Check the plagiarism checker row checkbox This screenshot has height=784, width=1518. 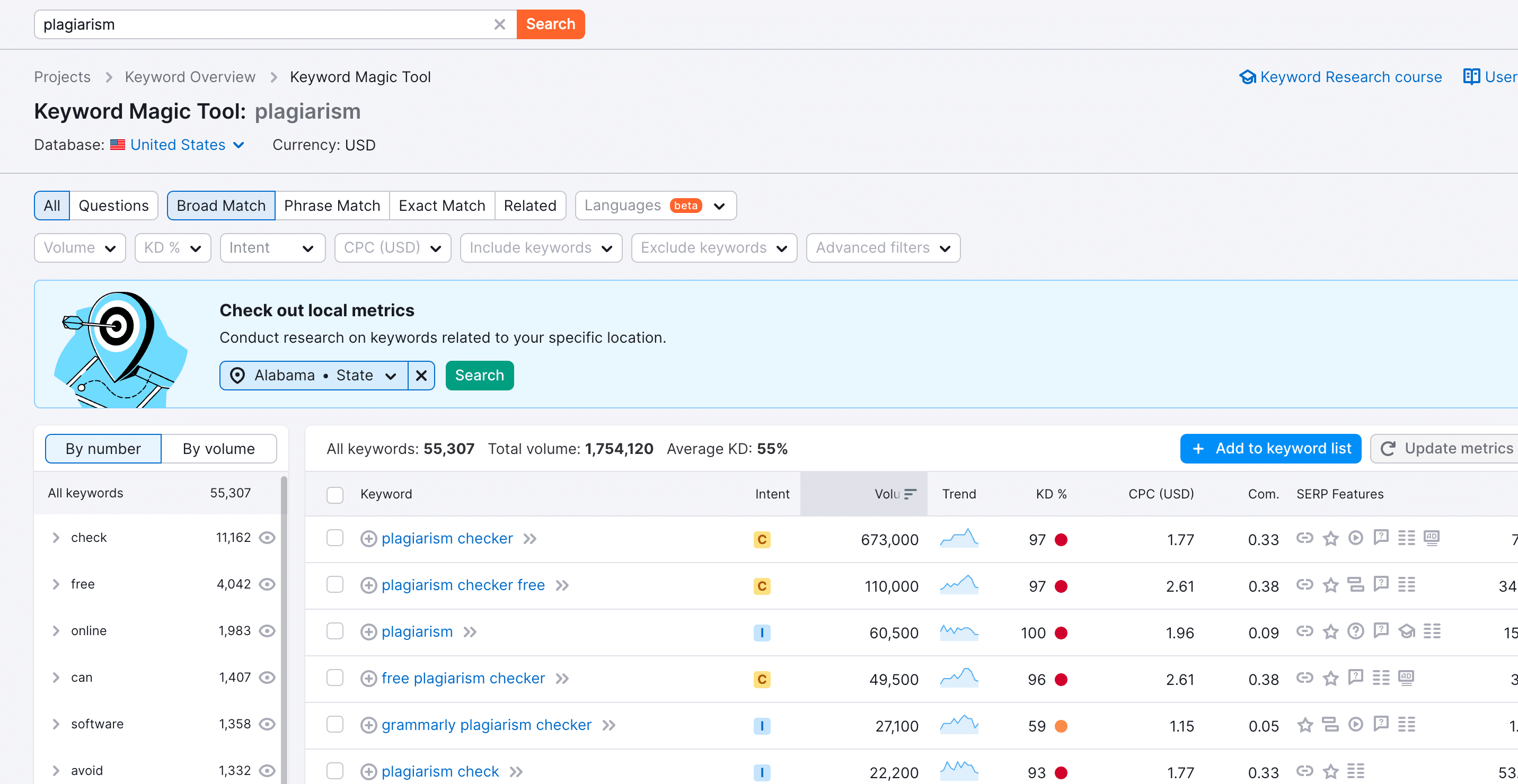click(x=335, y=538)
